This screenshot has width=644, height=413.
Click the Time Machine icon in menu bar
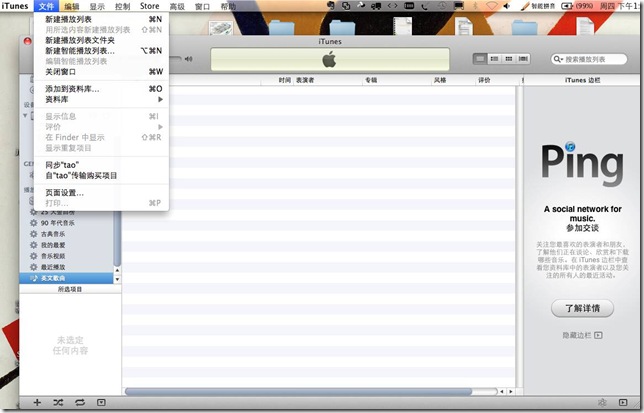(442, 6)
